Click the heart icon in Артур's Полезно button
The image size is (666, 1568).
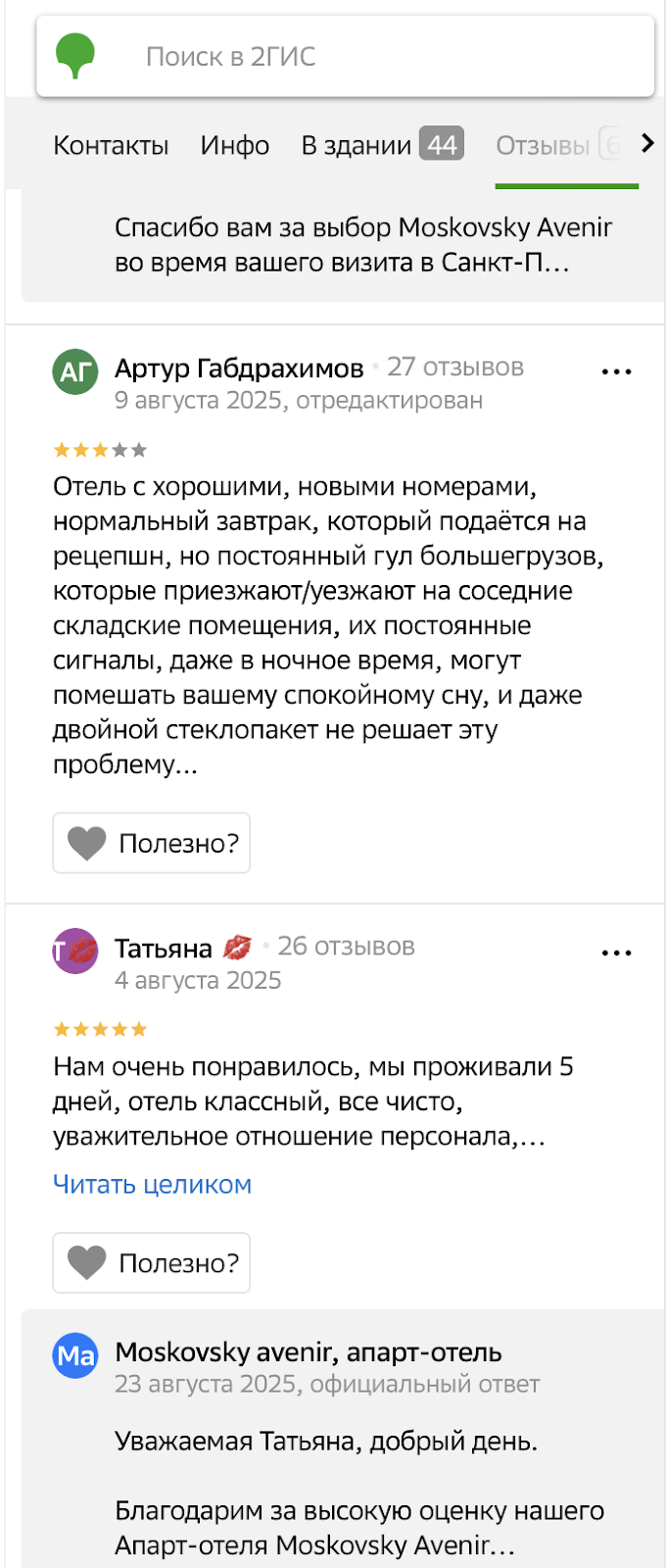(x=88, y=842)
